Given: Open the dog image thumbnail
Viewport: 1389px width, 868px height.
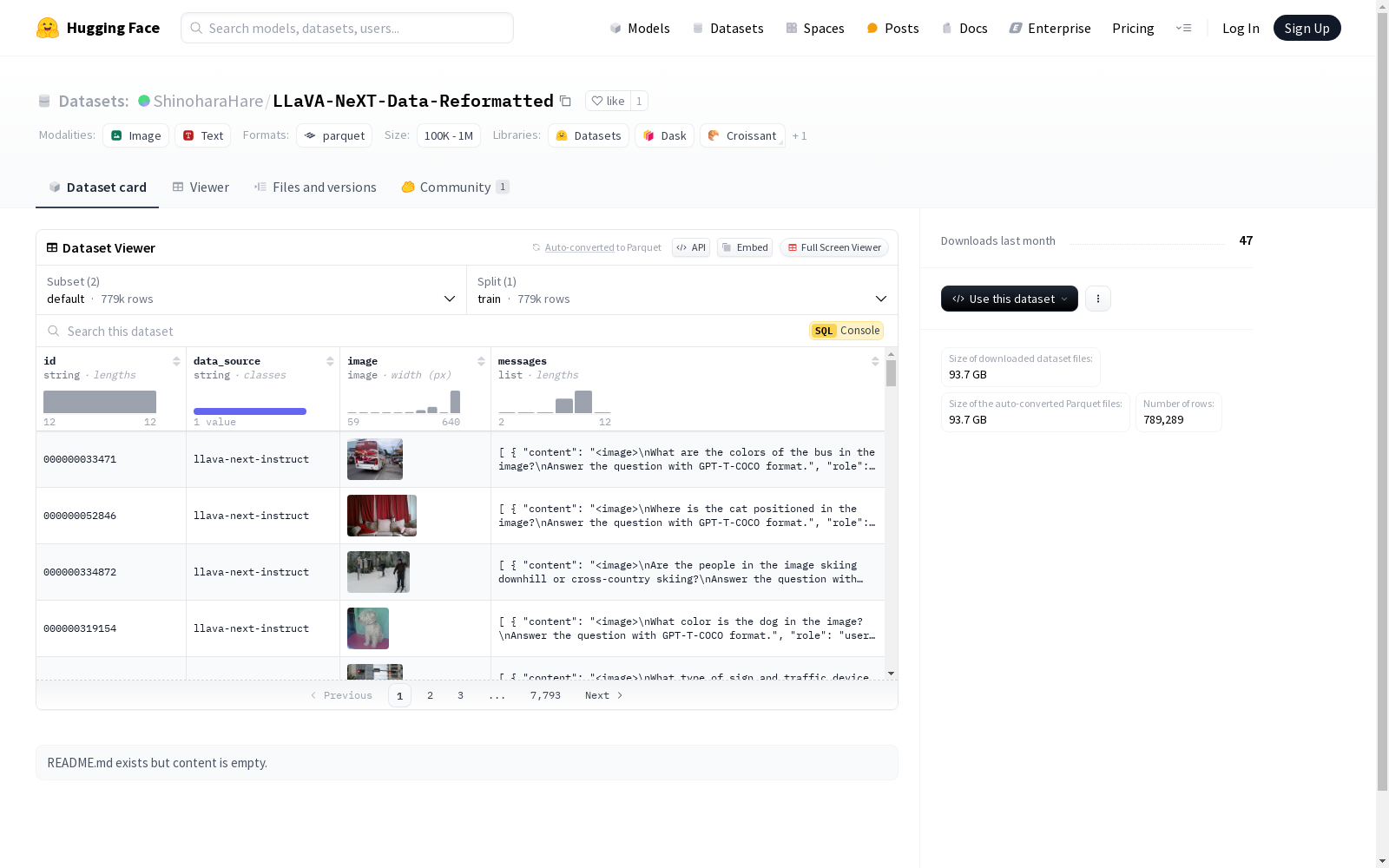Looking at the screenshot, I should pyautogui.click(x=368, y=628).
